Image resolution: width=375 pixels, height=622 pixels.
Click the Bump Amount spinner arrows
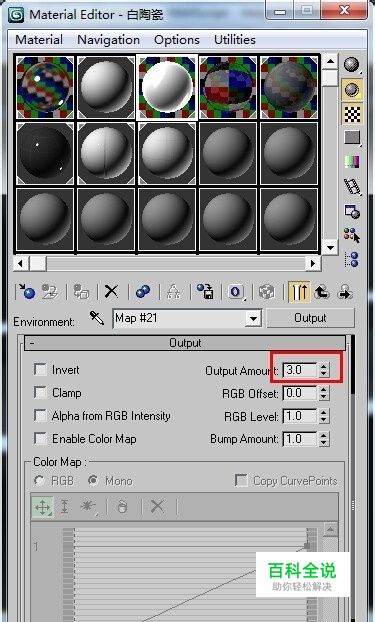[324, 439]
